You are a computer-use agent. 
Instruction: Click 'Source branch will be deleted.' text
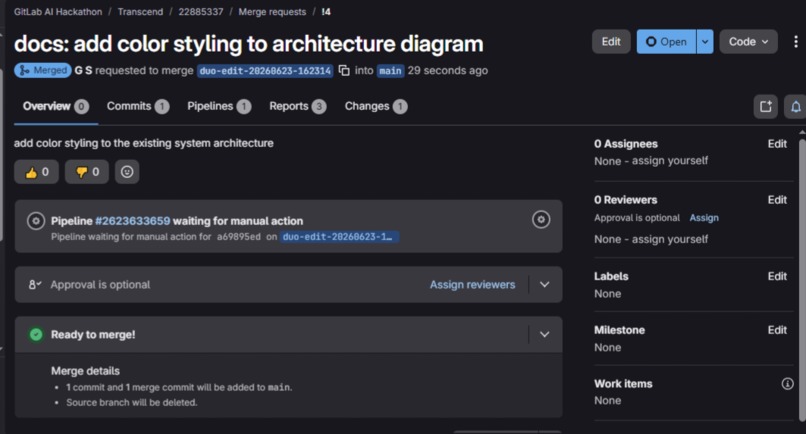click(x=132, y=403)
